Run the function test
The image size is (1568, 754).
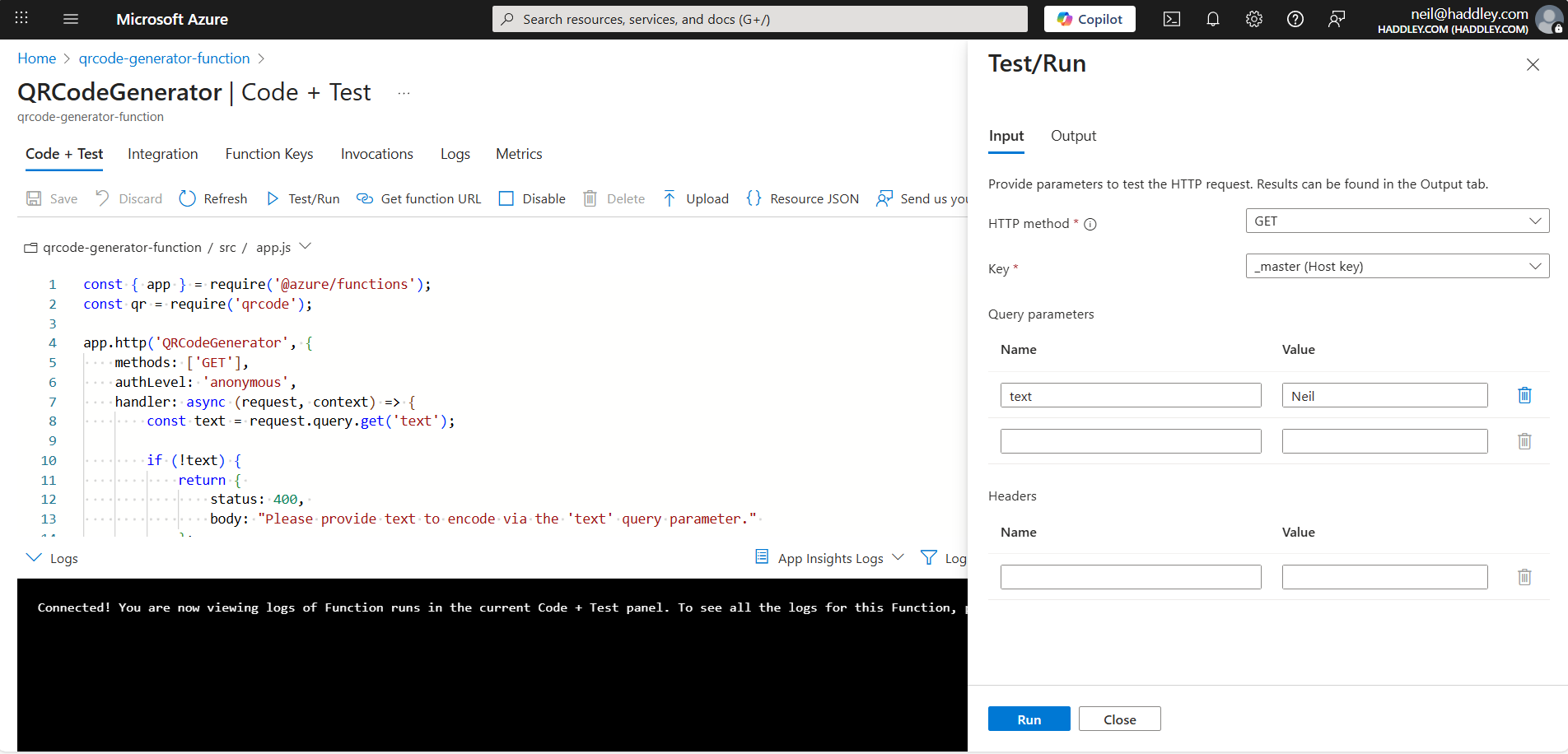coord(1029,719)
